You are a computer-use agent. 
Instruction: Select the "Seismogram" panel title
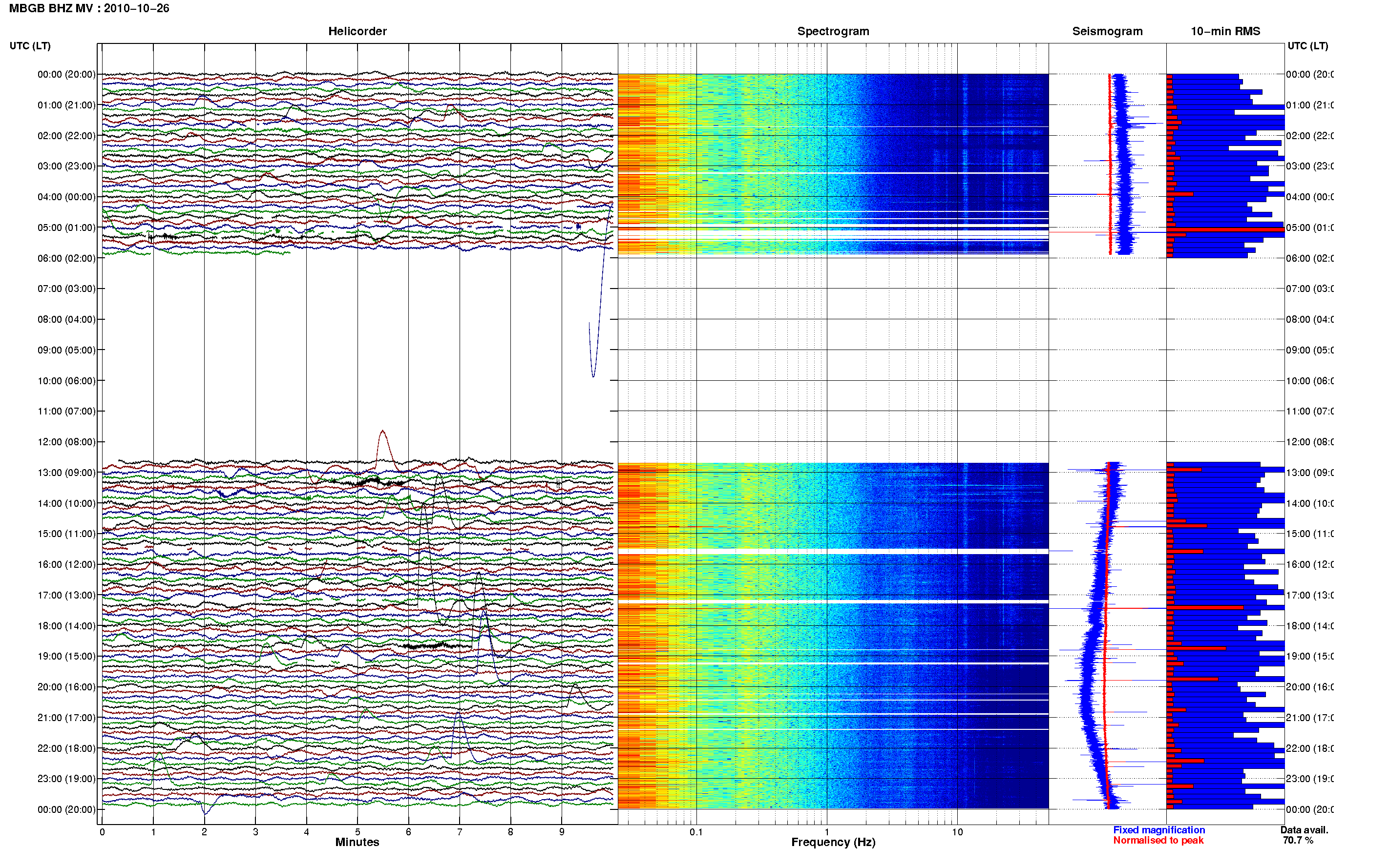pyautogui.click(x=1108, y=32)
